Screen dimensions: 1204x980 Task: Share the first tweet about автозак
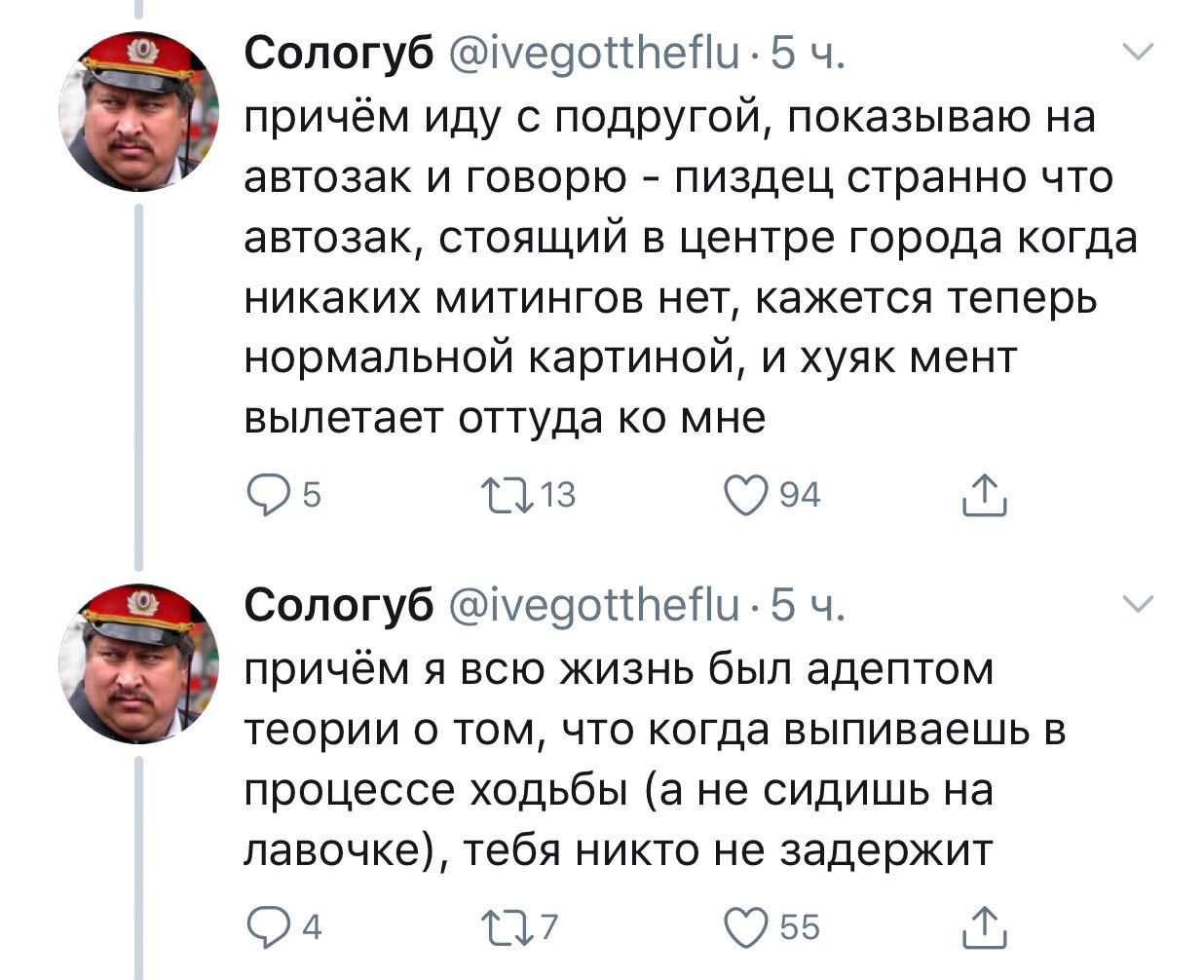pyautogui.click(x=985, y=496)
